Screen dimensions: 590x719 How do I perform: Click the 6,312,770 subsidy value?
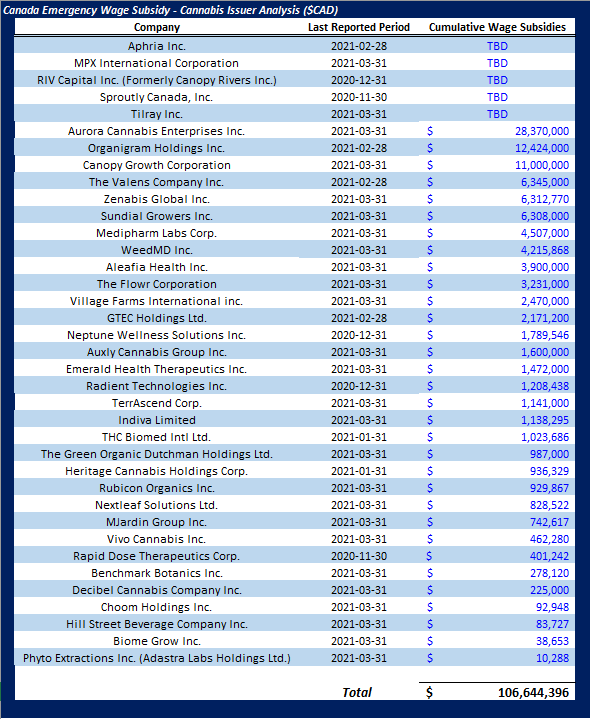point(545,199)
